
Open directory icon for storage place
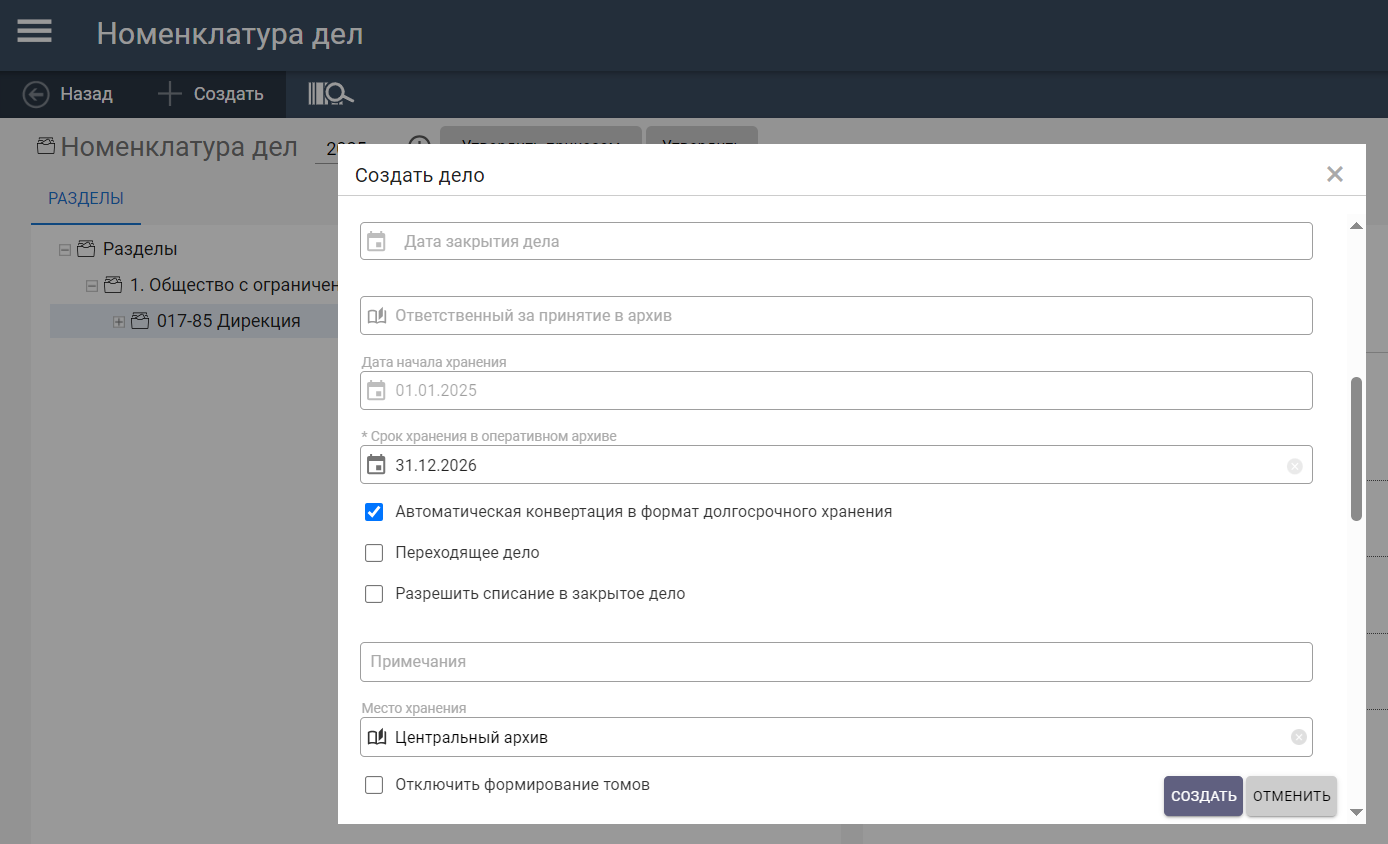click(377, 738)
